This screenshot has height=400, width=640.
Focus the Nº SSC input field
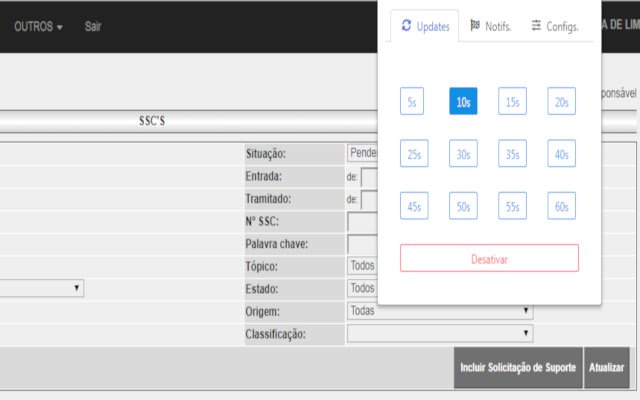point(362,222)
